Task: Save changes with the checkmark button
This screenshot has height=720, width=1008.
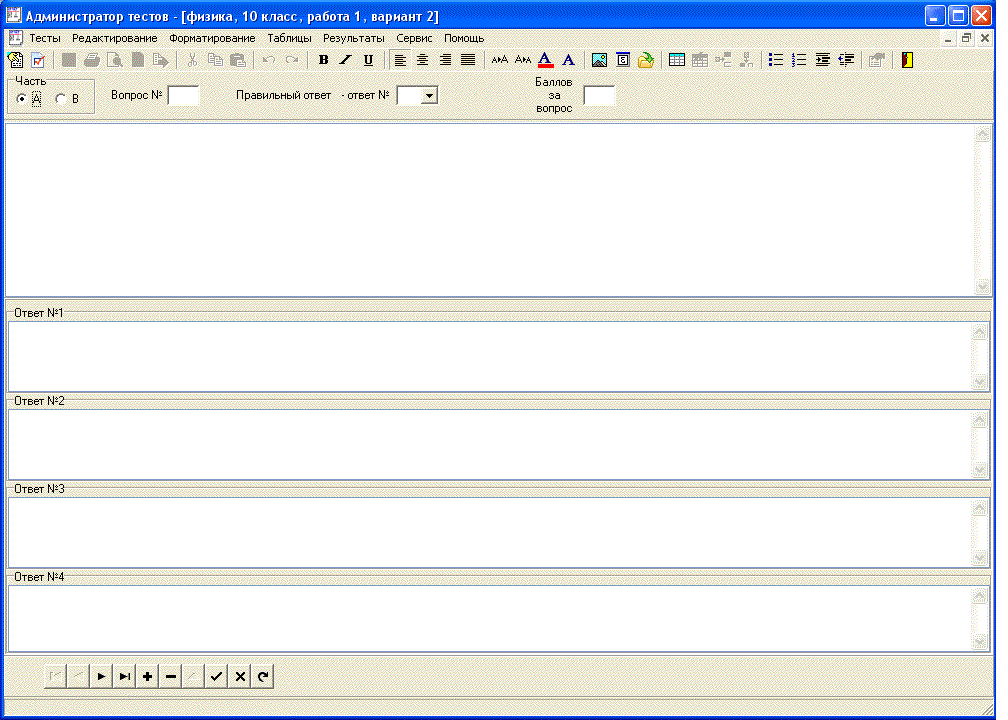Action: pos(216,677)
